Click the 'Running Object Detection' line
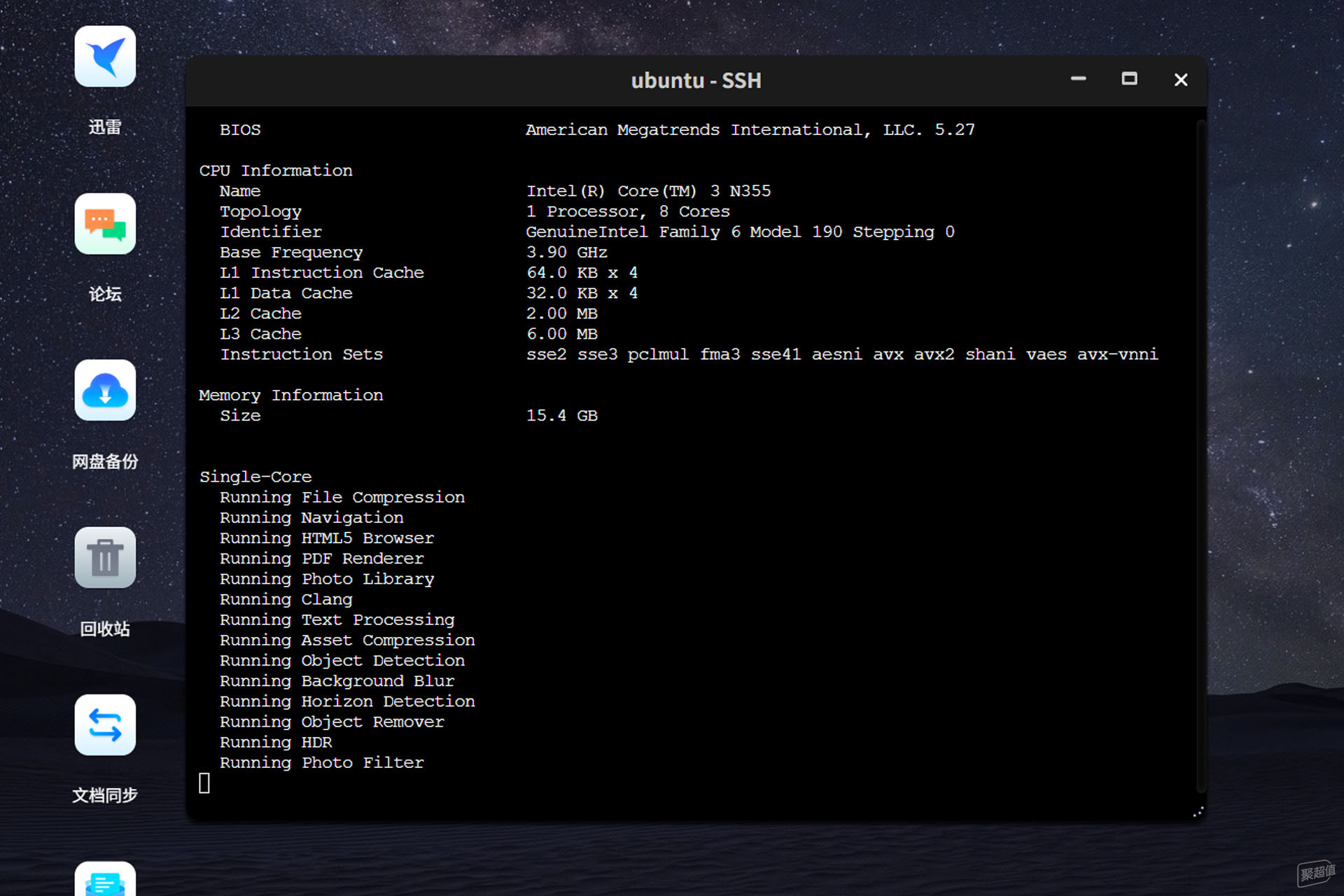 tap(342, 661)
